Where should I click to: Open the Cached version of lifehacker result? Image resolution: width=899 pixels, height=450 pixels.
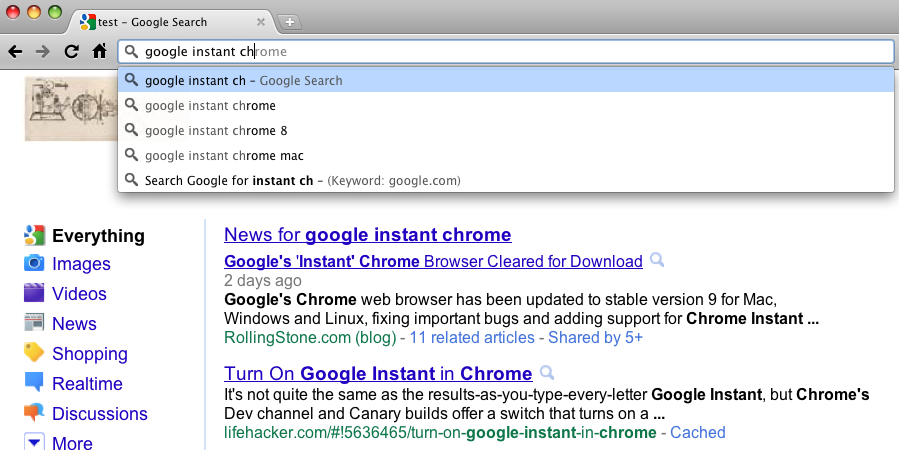(697, 432)
